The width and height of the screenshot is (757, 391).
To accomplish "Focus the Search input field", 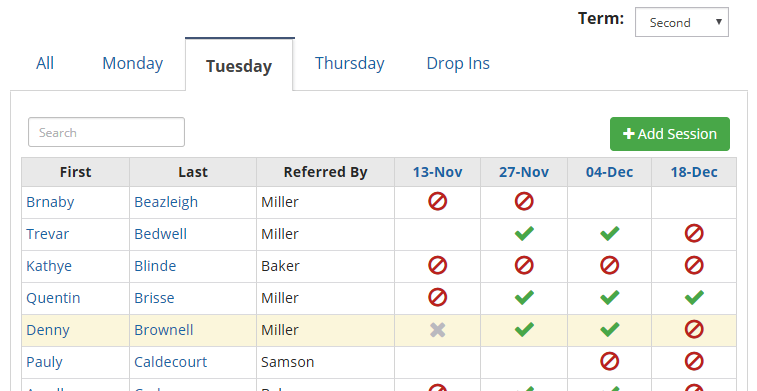I will 106,132.
